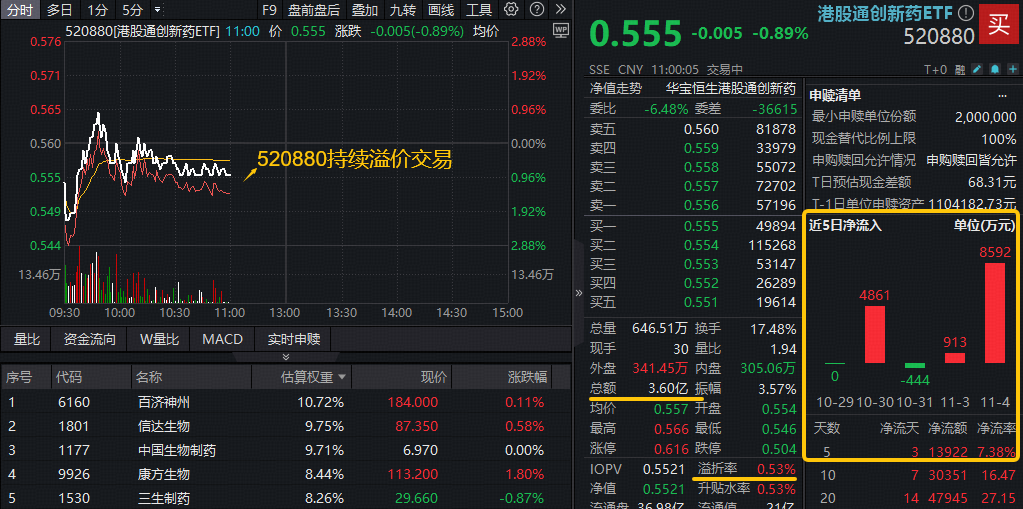Open the help question mark icon

(x=536, y=10)
